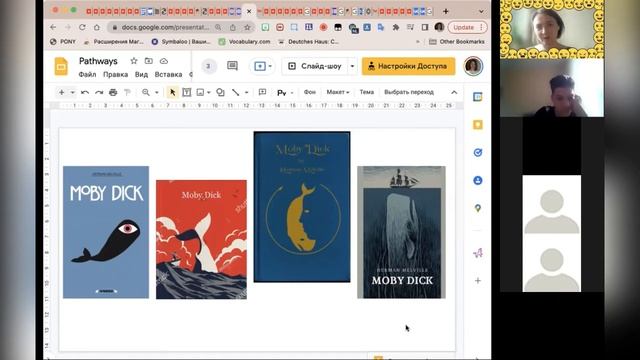Open Calendar in the side panel
This screenshot has width=640, height=360.
coord(478,97)
